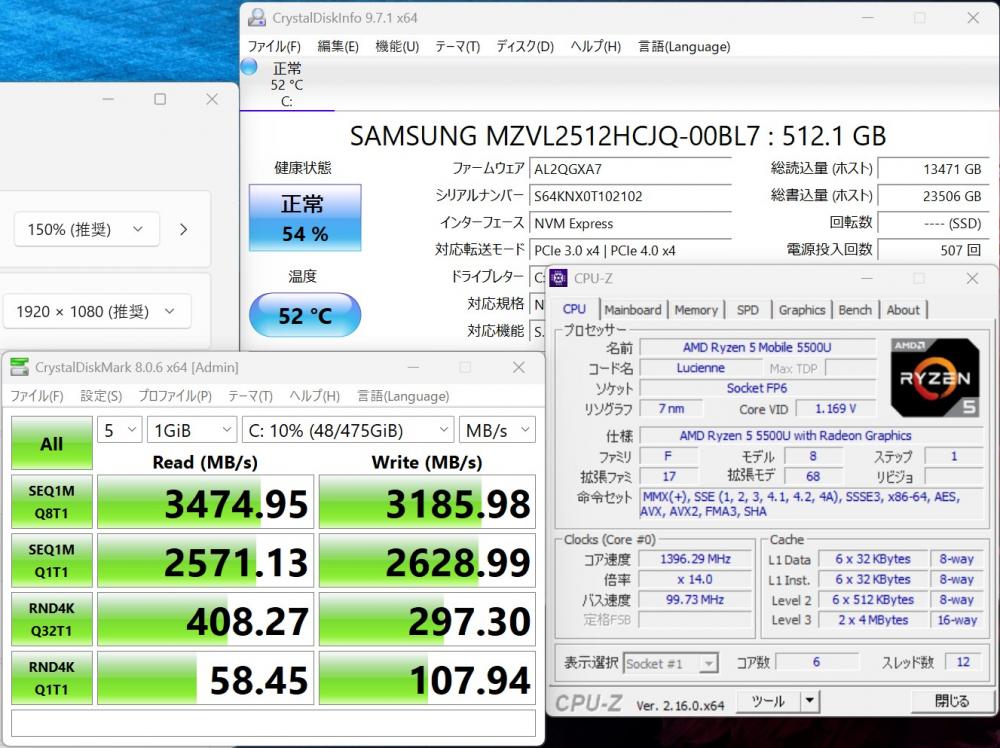
Task: Open the 編集(E) menu in CrystalDiskInfo
Action: click(x=338, y=47)
